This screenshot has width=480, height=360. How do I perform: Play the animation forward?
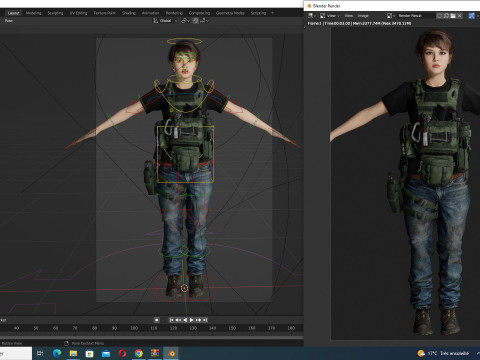[192, 320]
